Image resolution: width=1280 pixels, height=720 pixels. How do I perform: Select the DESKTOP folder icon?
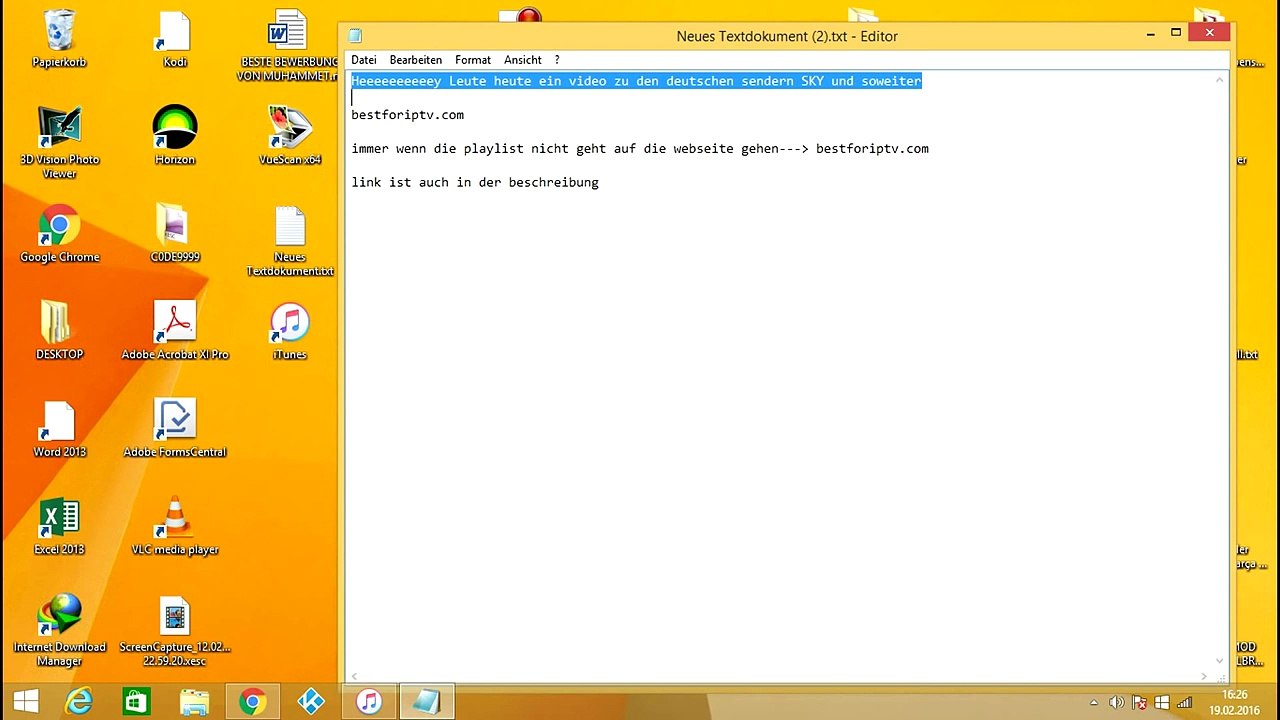tap(59, 330)
